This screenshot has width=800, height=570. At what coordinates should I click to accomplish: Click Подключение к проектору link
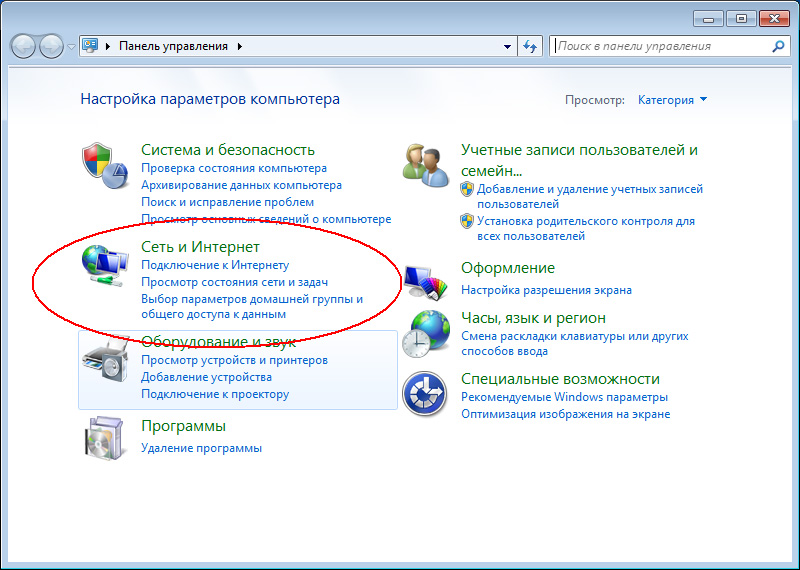pyautogui.click(x=215, y=393)
